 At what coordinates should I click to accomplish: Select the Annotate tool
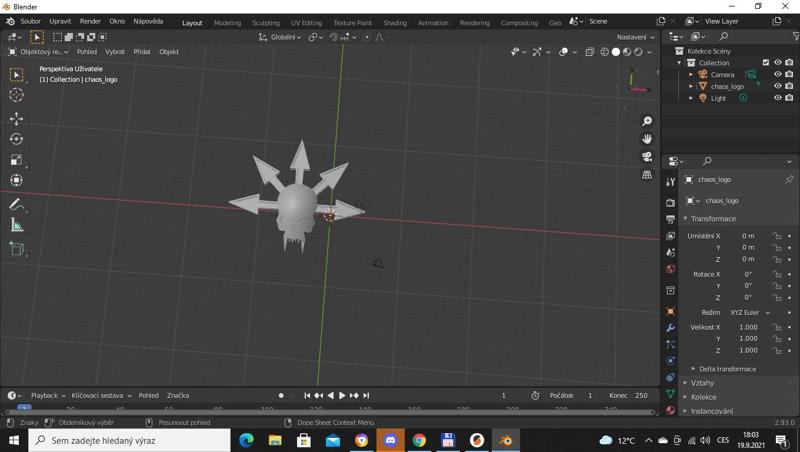point(16,205)
